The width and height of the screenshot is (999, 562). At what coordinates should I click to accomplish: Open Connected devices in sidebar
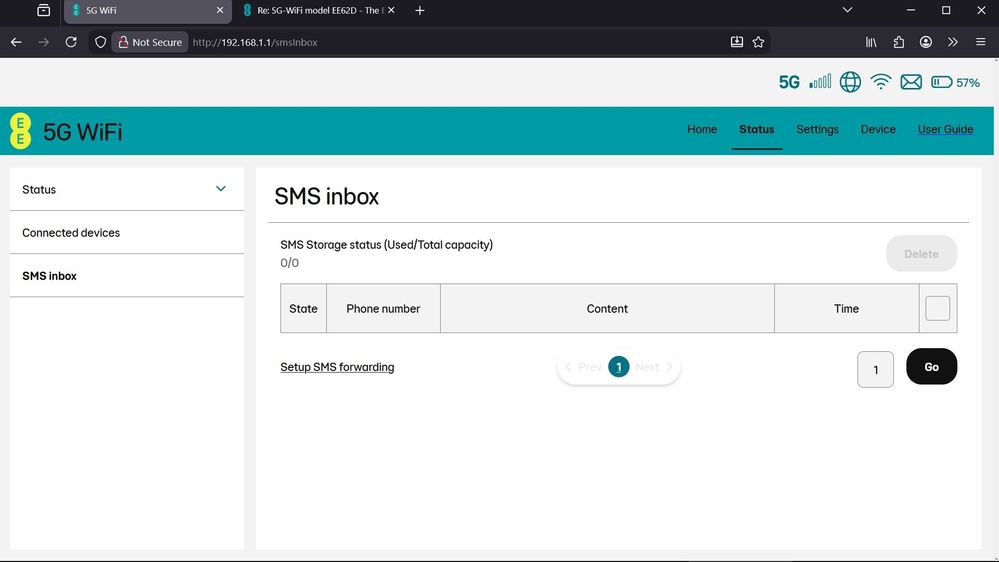(x=127, y=233)
